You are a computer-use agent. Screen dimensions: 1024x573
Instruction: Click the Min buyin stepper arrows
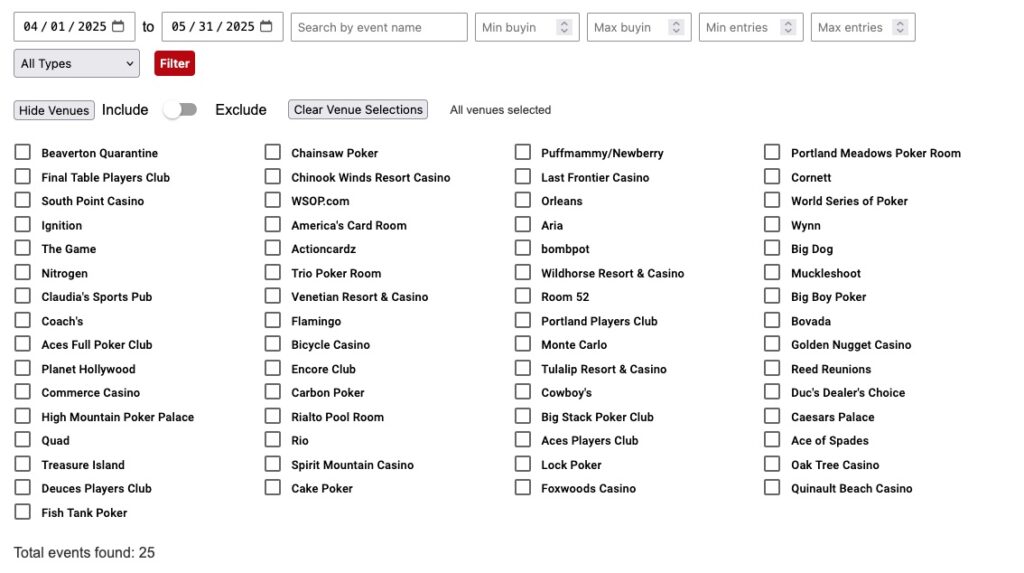pos(564,27)
